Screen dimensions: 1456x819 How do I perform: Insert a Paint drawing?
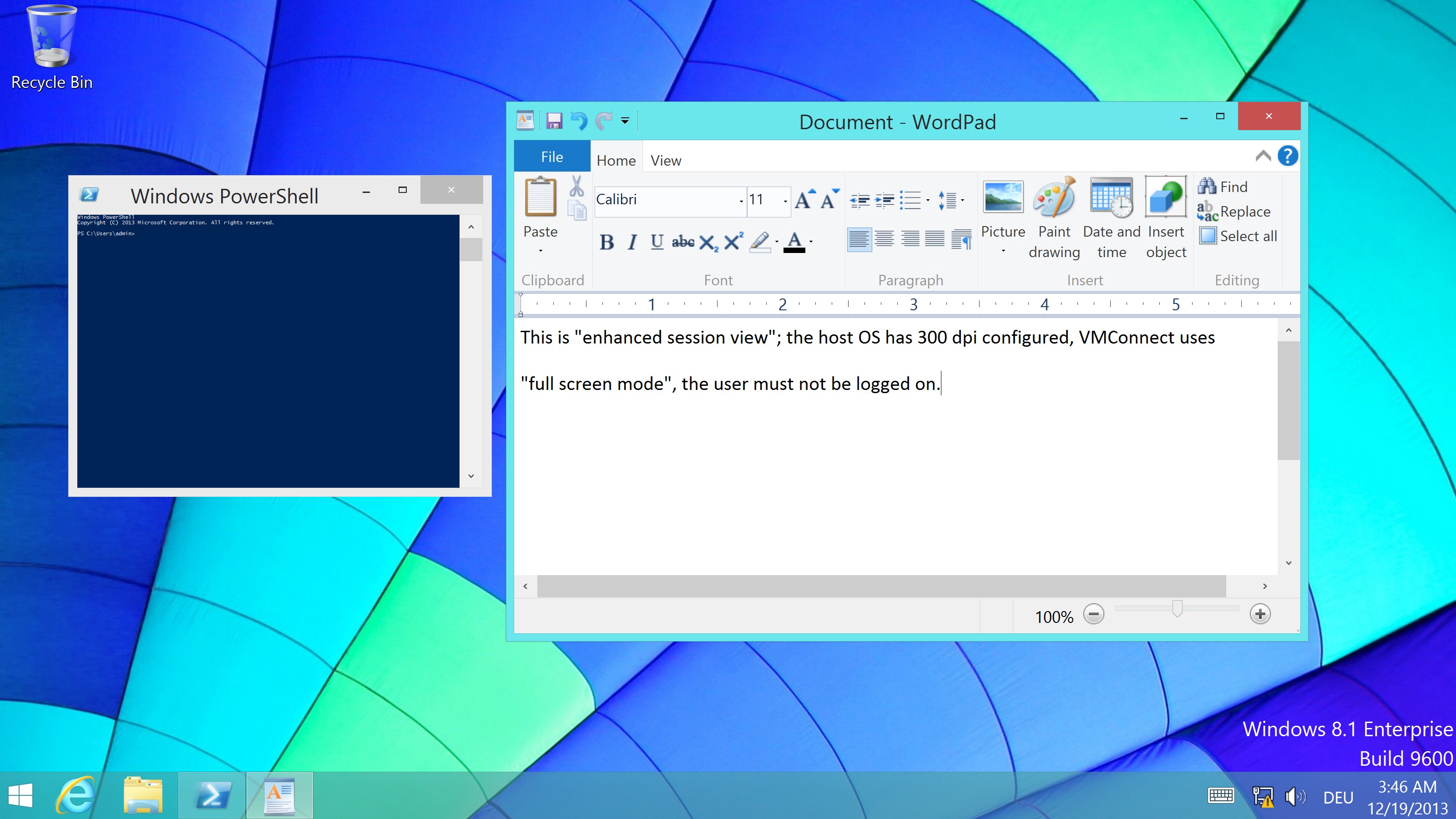[1054, 218]
